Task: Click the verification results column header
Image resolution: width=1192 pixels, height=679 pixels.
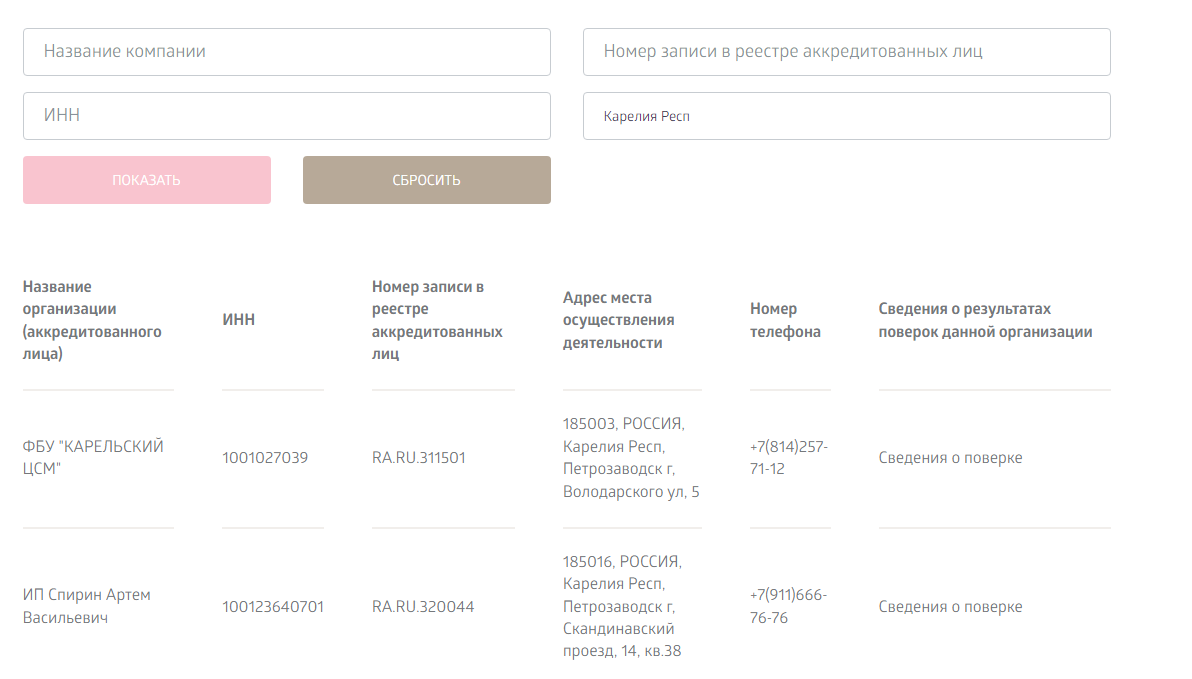Action: pos(984,320)
